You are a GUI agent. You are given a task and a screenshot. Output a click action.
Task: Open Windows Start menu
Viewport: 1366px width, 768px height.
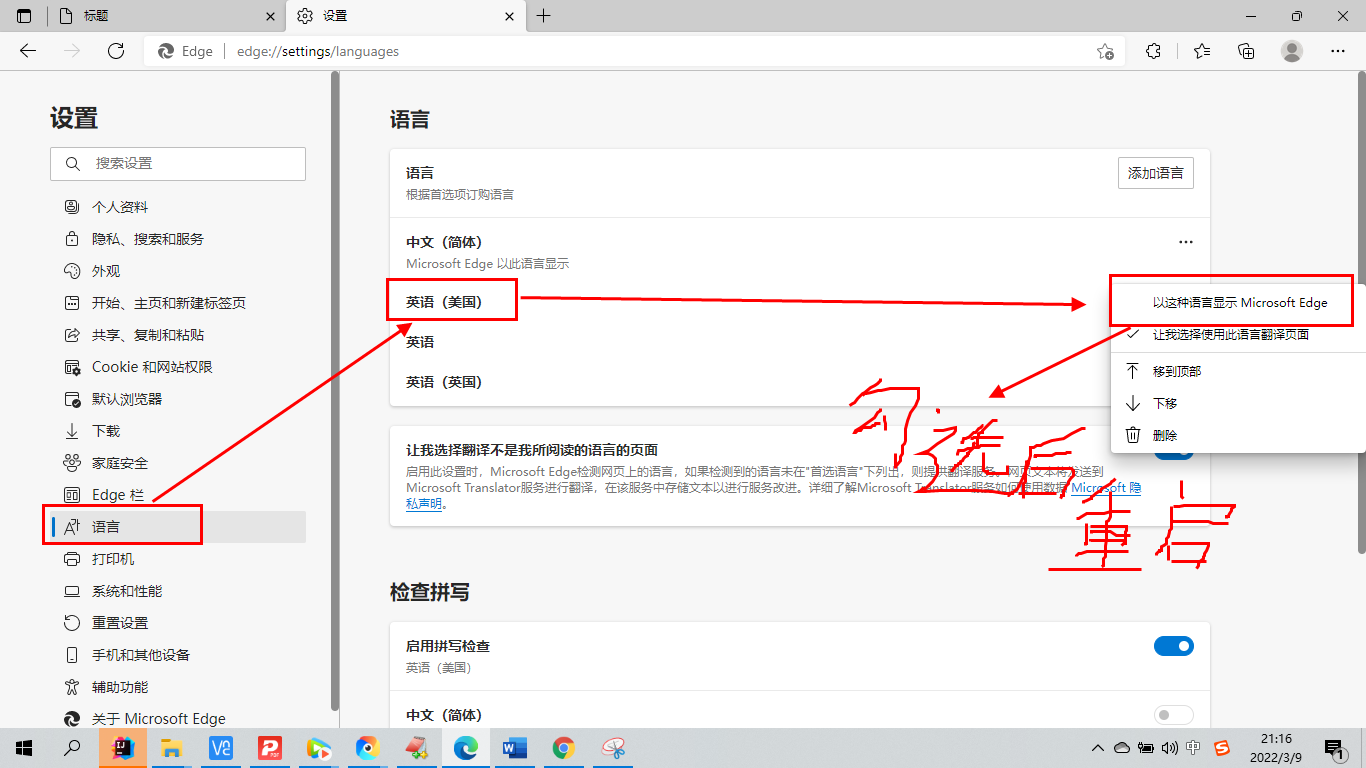[24, 748]
